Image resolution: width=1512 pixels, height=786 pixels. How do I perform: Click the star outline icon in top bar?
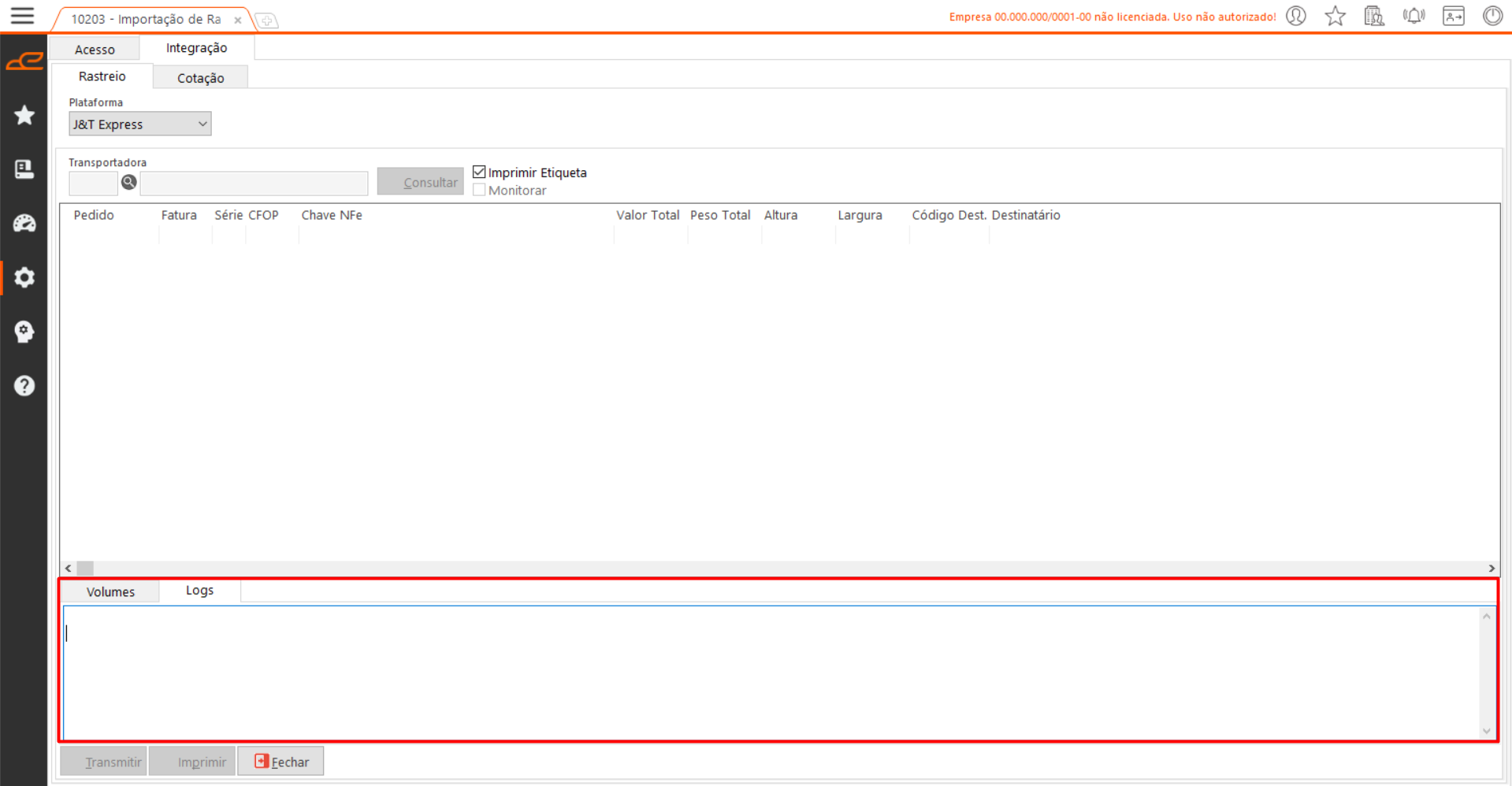pos(1336,16)
